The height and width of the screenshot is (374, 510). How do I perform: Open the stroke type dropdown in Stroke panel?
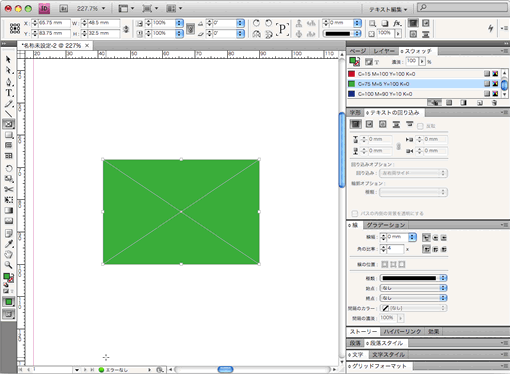pos(414,278)
